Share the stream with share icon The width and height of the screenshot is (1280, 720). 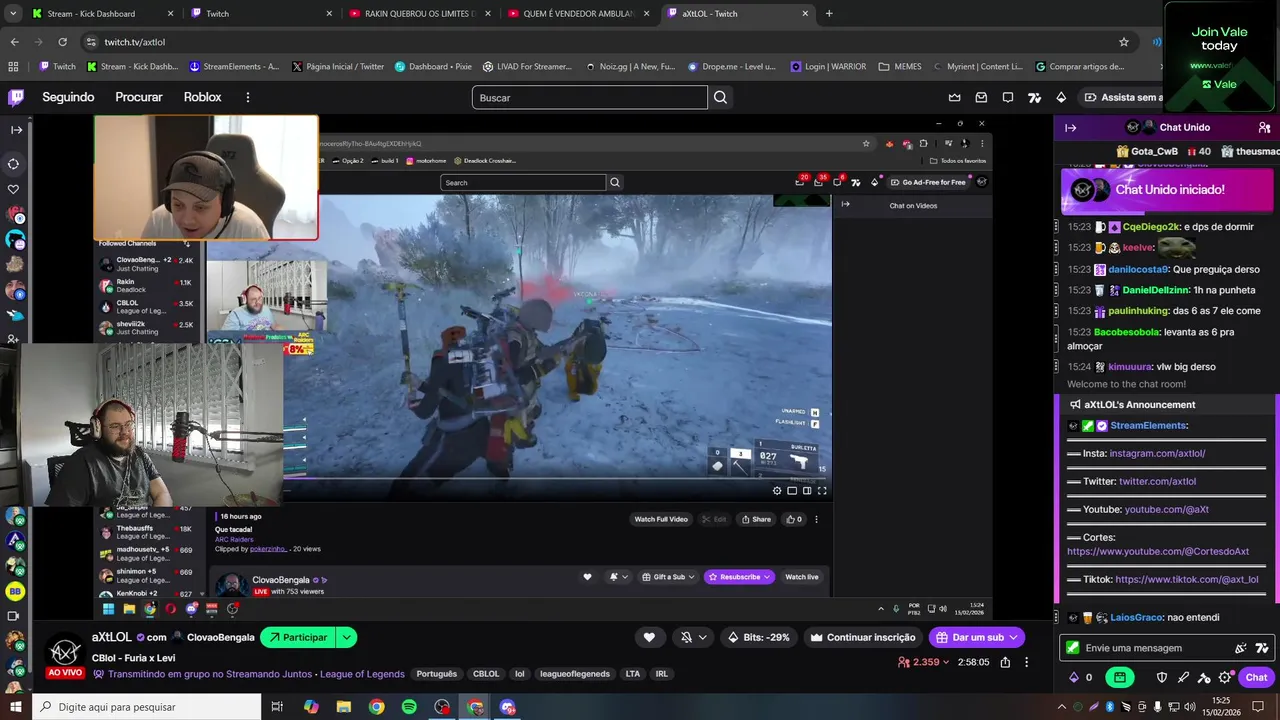coord(1005,662)
